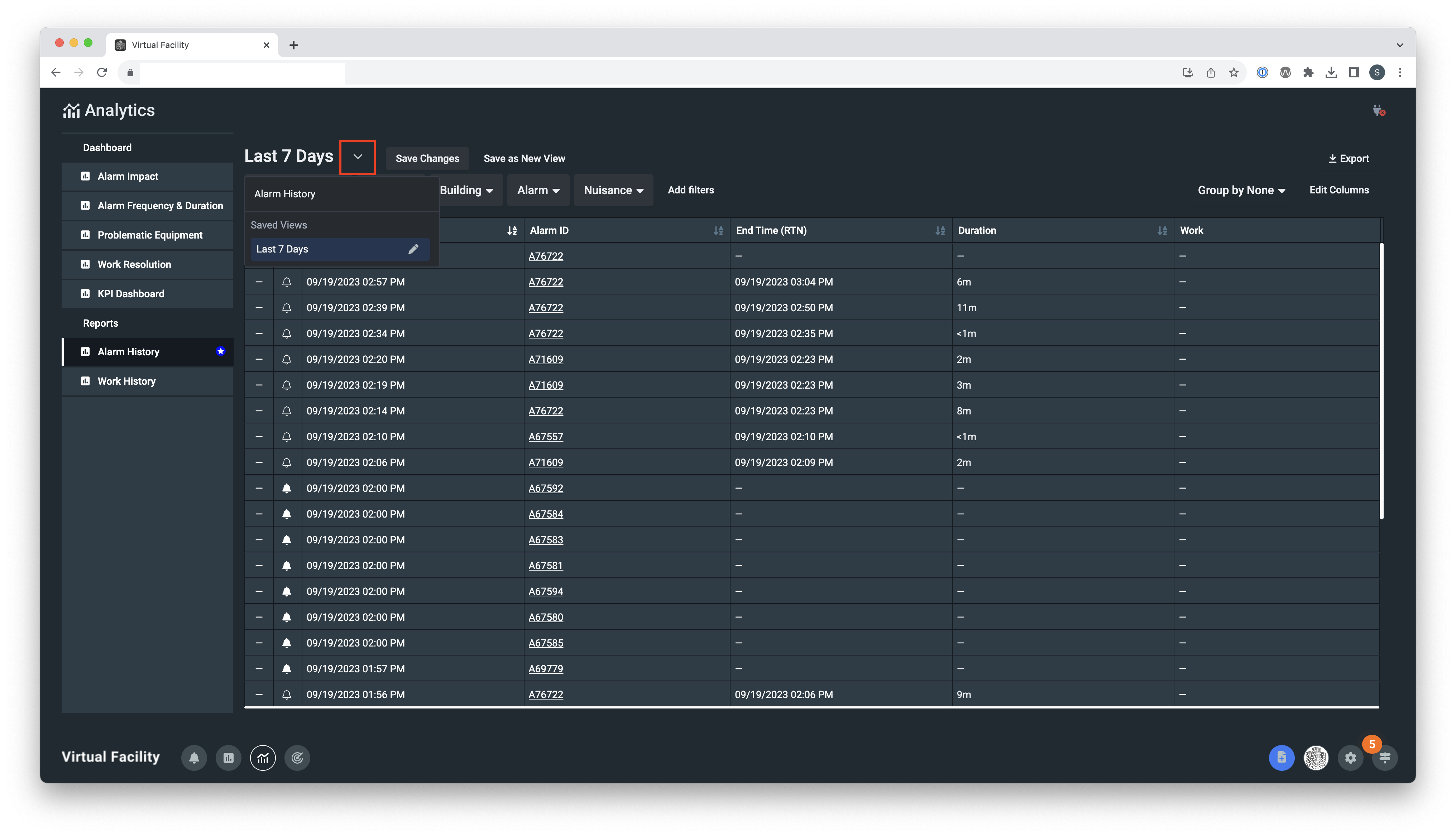The width and height of the screenshot is (1456, 836).
Task: Click the favorite star on Alarm History
Action: pyautogui.click(x=220, y=351)
